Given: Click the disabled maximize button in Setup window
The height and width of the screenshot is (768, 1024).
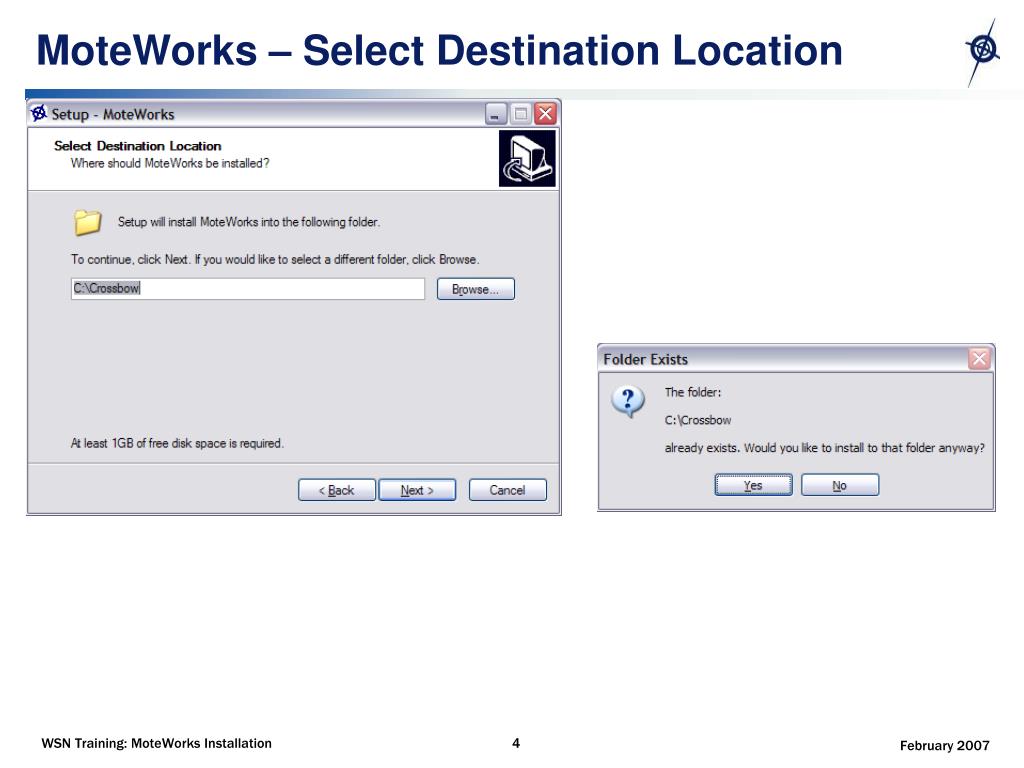Looking at the screenshot, I should 520,114.
